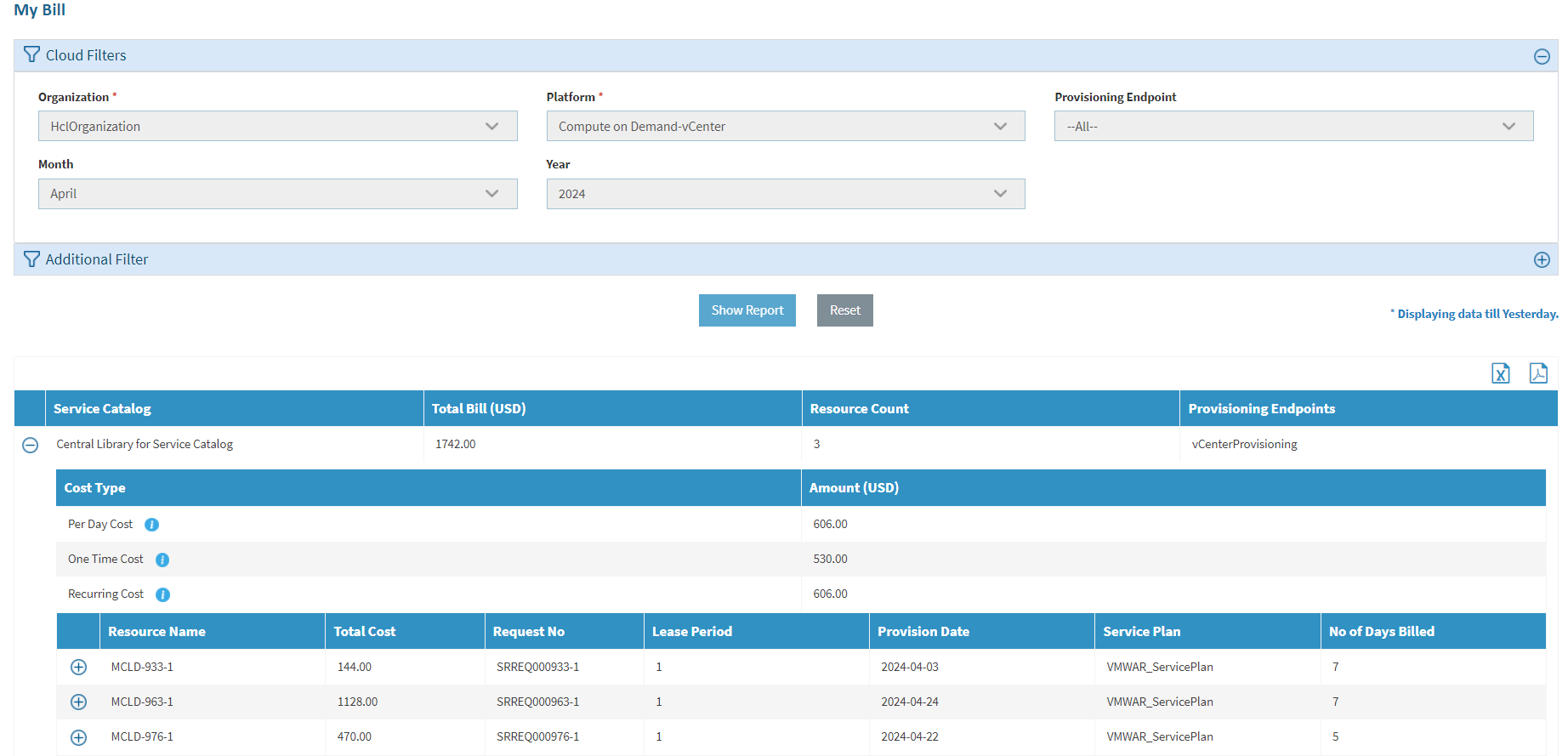Select provision date 2024-04-03
The height and width of the screenshot is (756, 1568).
coord(910,668)
